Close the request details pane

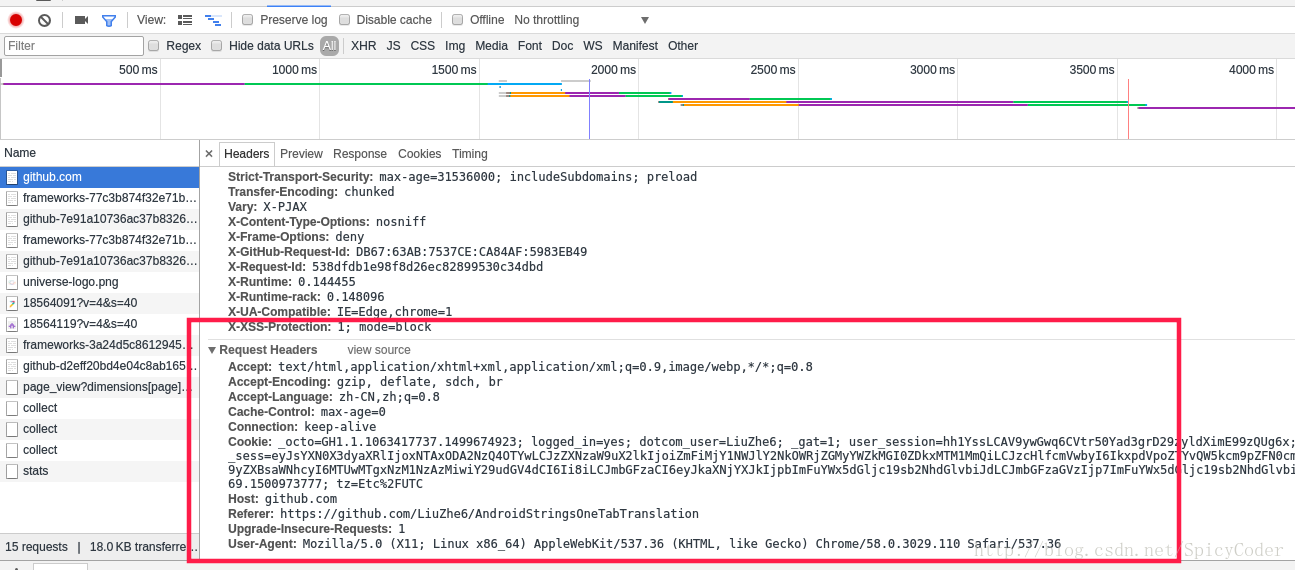click(209, 154)
